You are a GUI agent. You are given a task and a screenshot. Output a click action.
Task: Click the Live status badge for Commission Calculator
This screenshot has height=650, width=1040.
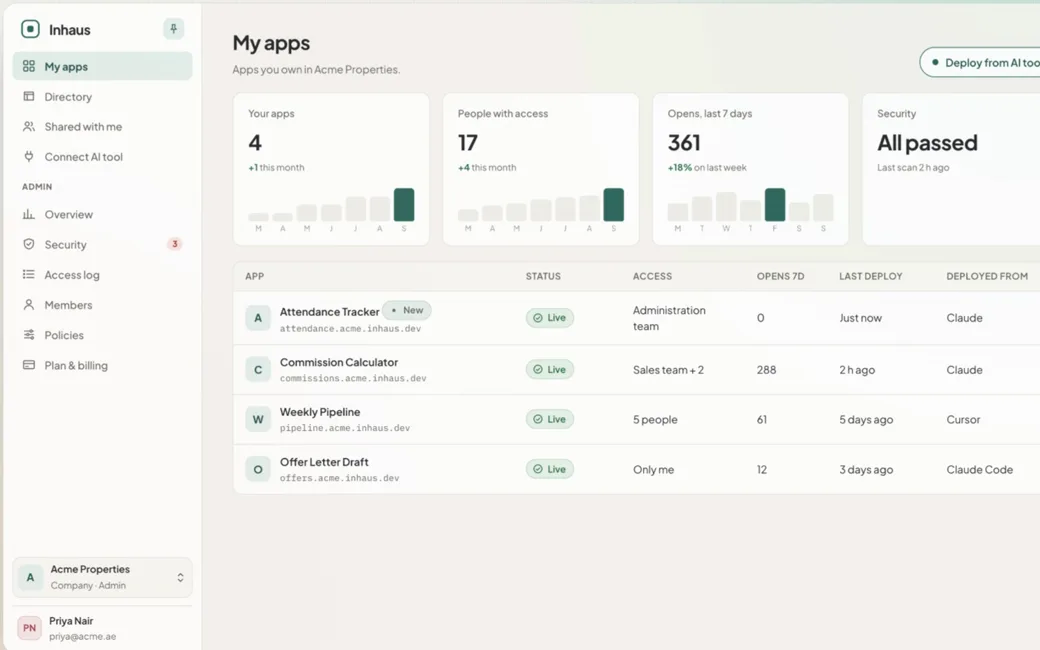tap(550, 369)
